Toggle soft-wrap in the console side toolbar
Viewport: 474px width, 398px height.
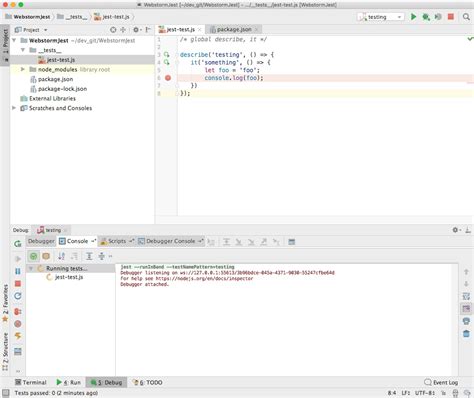[x=466, y=296]
